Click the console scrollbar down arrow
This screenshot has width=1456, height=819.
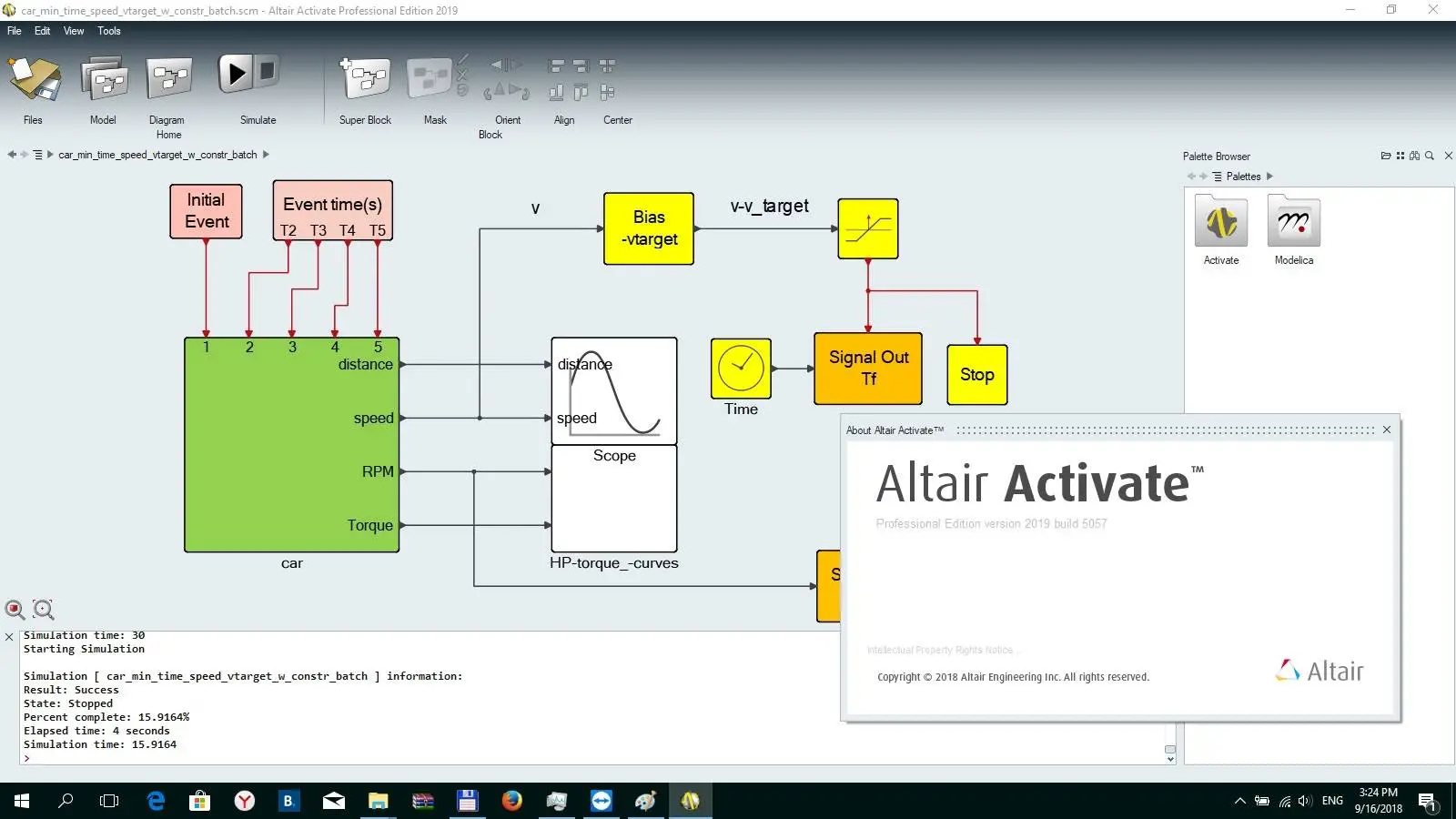point(1170,759)
